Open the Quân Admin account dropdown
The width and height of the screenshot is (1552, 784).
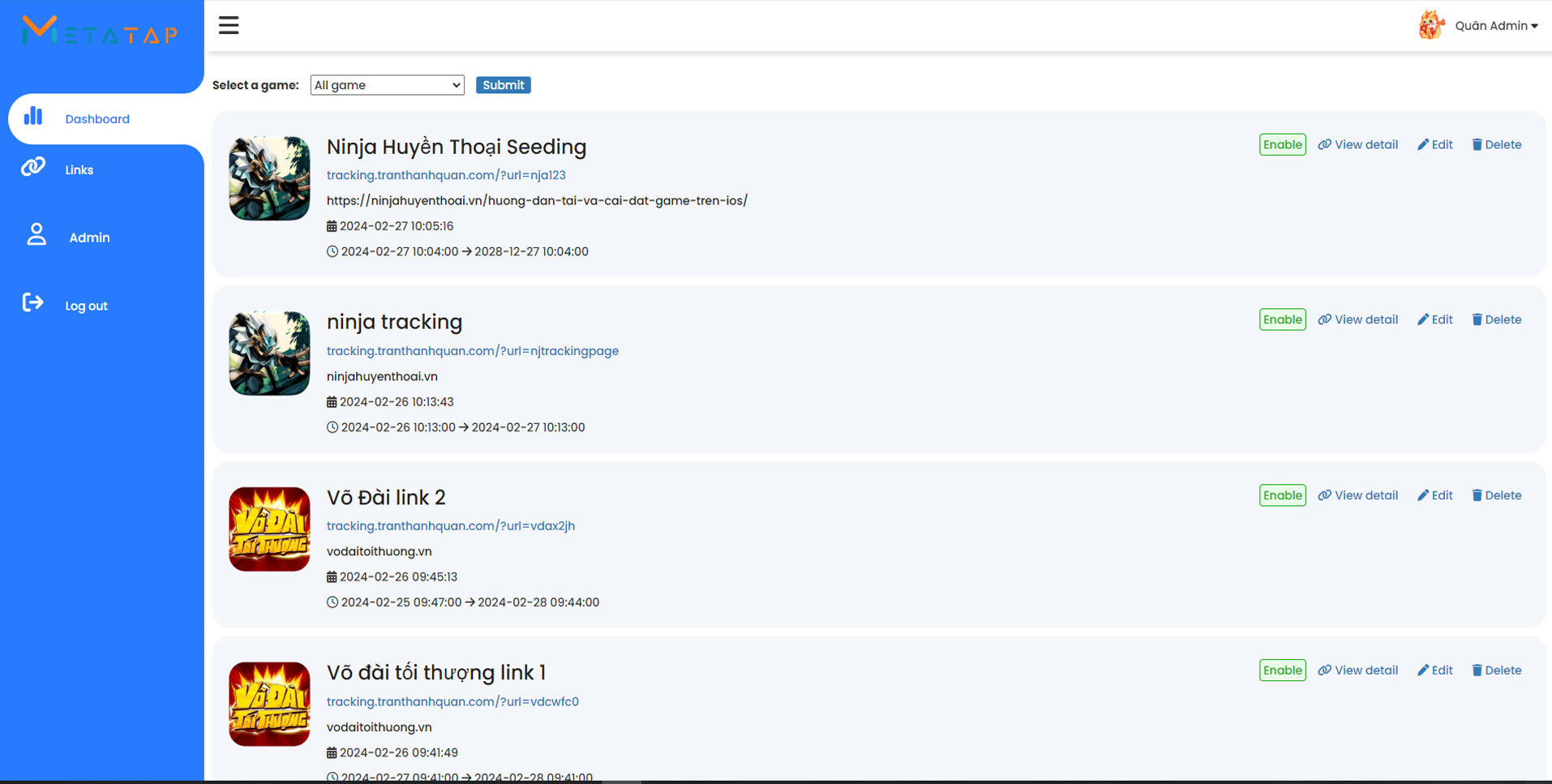click(x=1495, y=26)
